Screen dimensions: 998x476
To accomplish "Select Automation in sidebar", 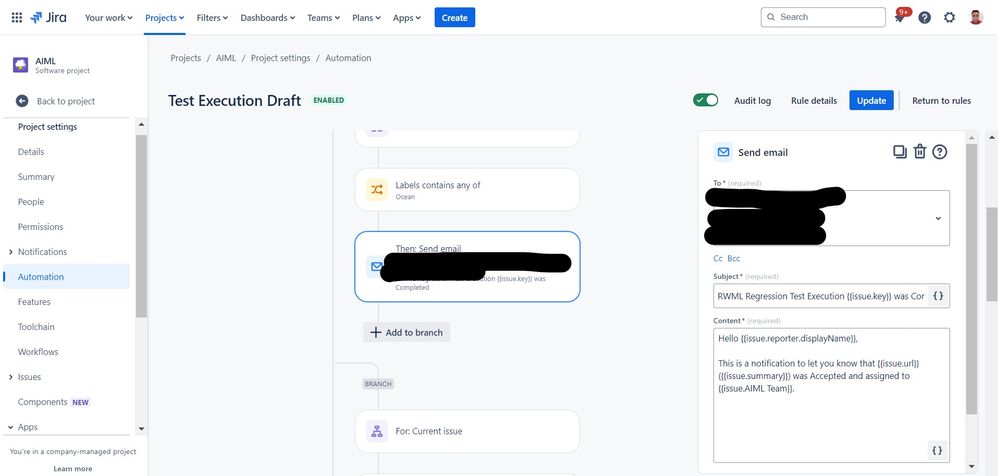I will pyautogui.click(x=67, y=277).
